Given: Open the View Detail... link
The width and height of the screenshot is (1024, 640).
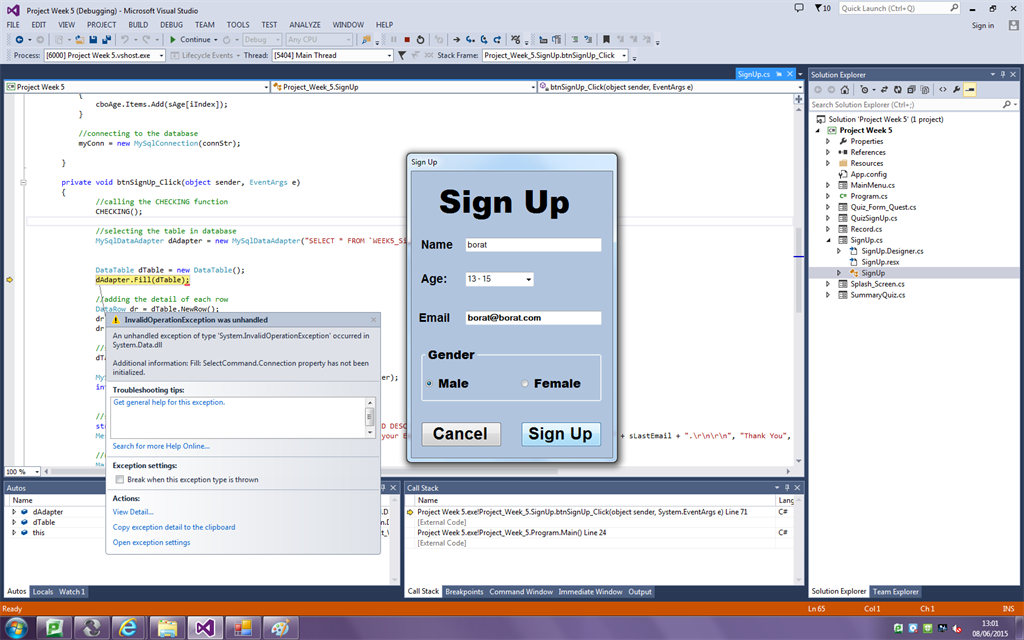Looking at the screenshot, I should pos(133,512).
